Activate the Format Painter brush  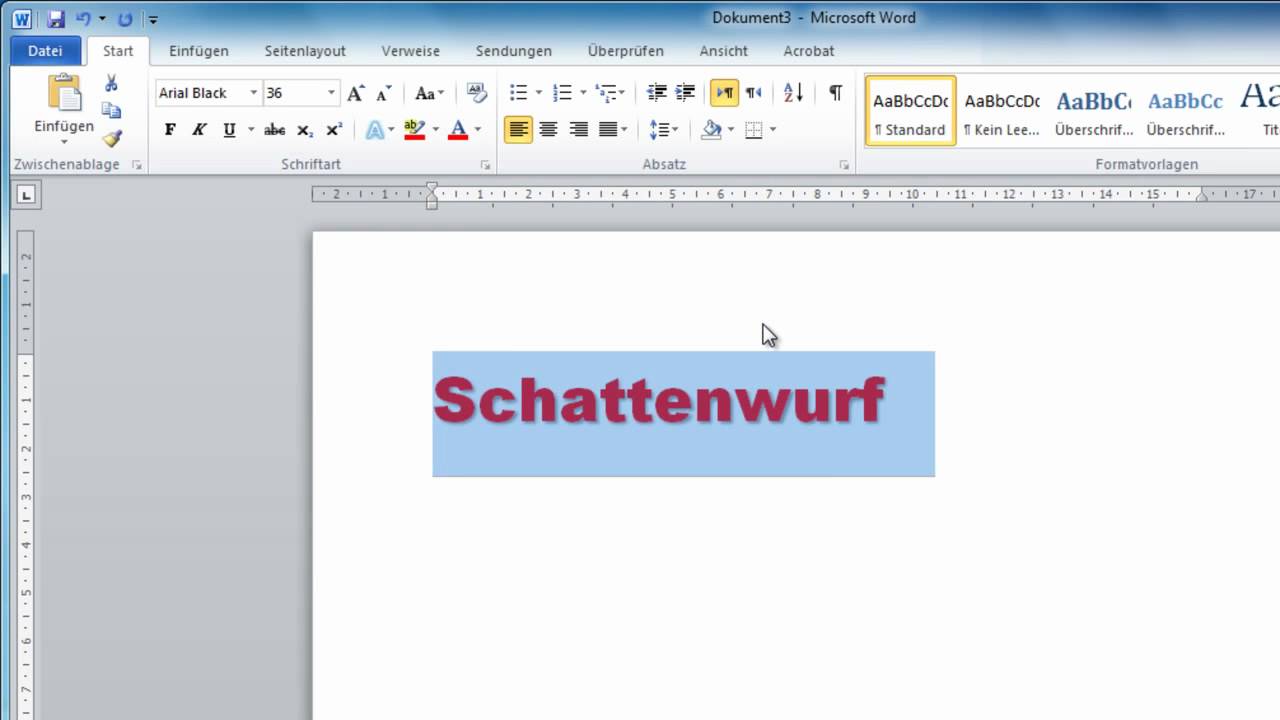(x=112, y=139)
